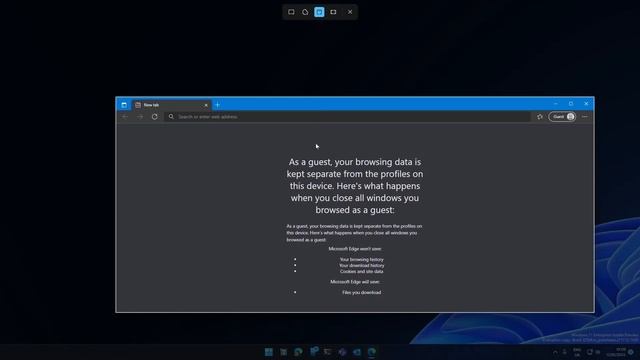This screenshot has width=640, height=360.
Task: Open the Favorites star icon in Edge
Action: click(540, 117)
